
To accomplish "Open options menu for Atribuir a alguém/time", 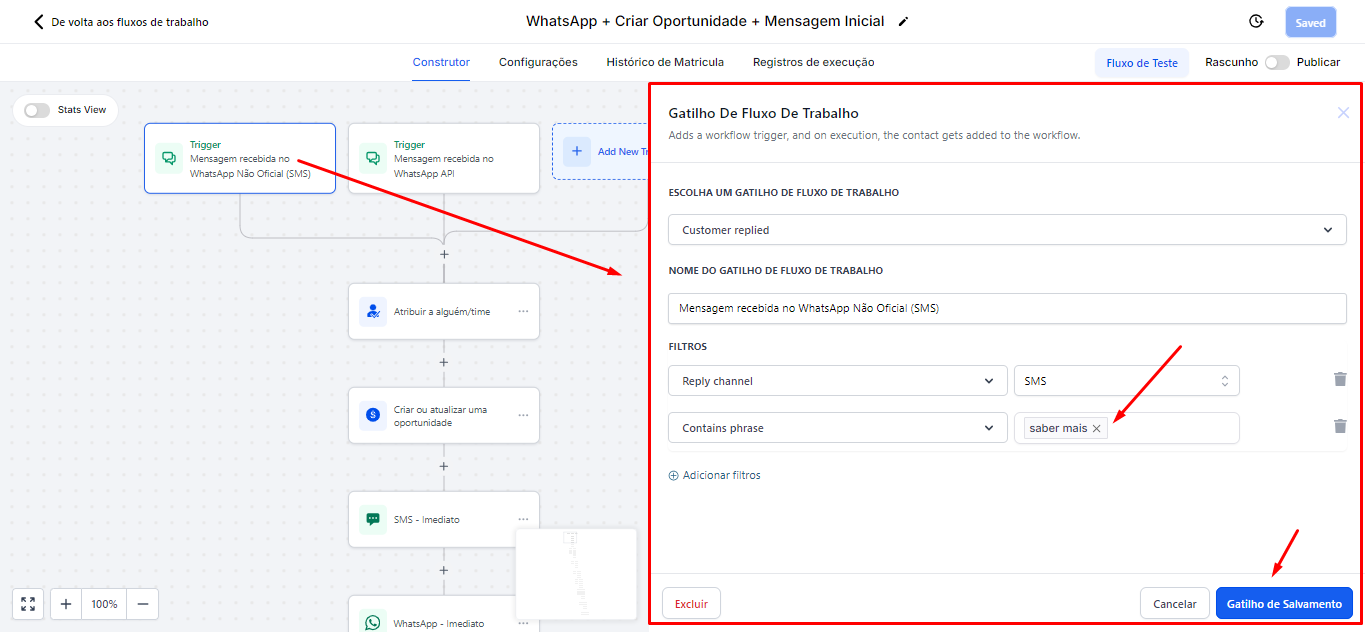I will 523,312.
